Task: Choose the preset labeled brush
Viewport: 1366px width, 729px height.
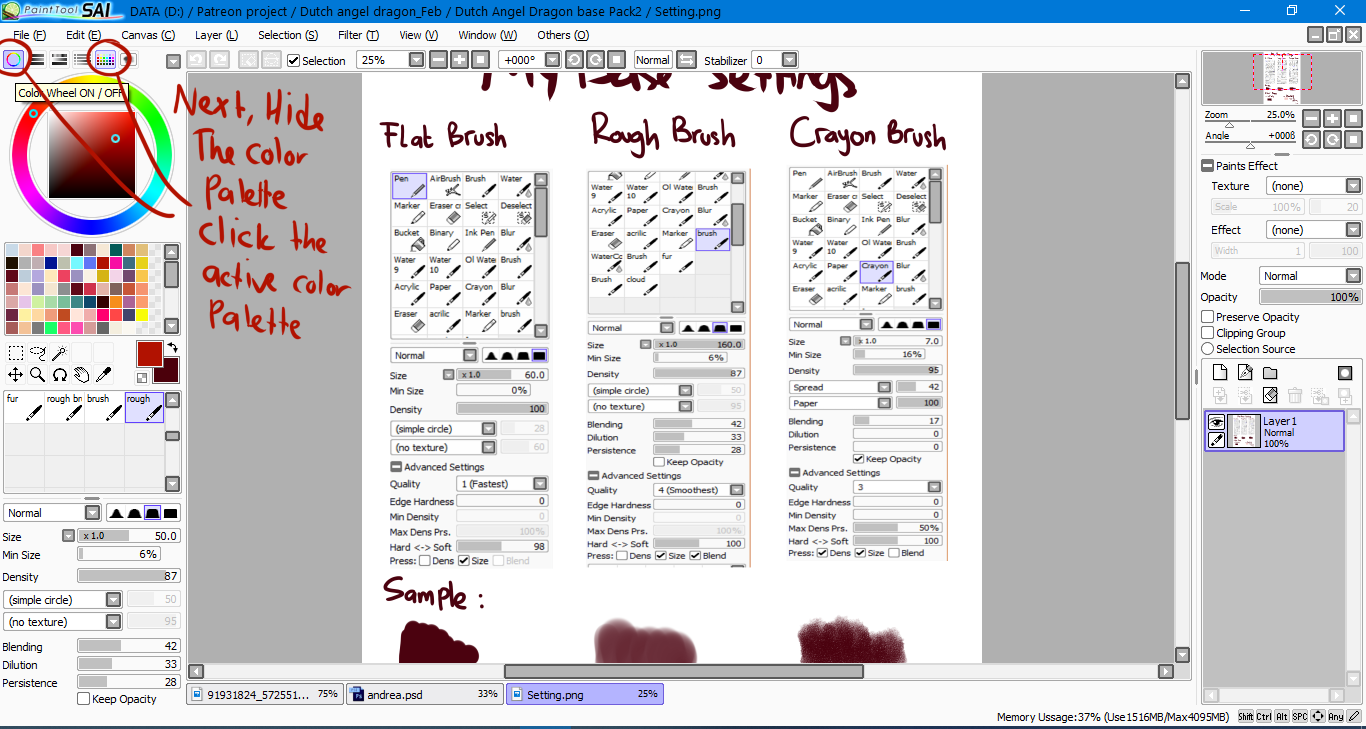Action: [104, 407]
